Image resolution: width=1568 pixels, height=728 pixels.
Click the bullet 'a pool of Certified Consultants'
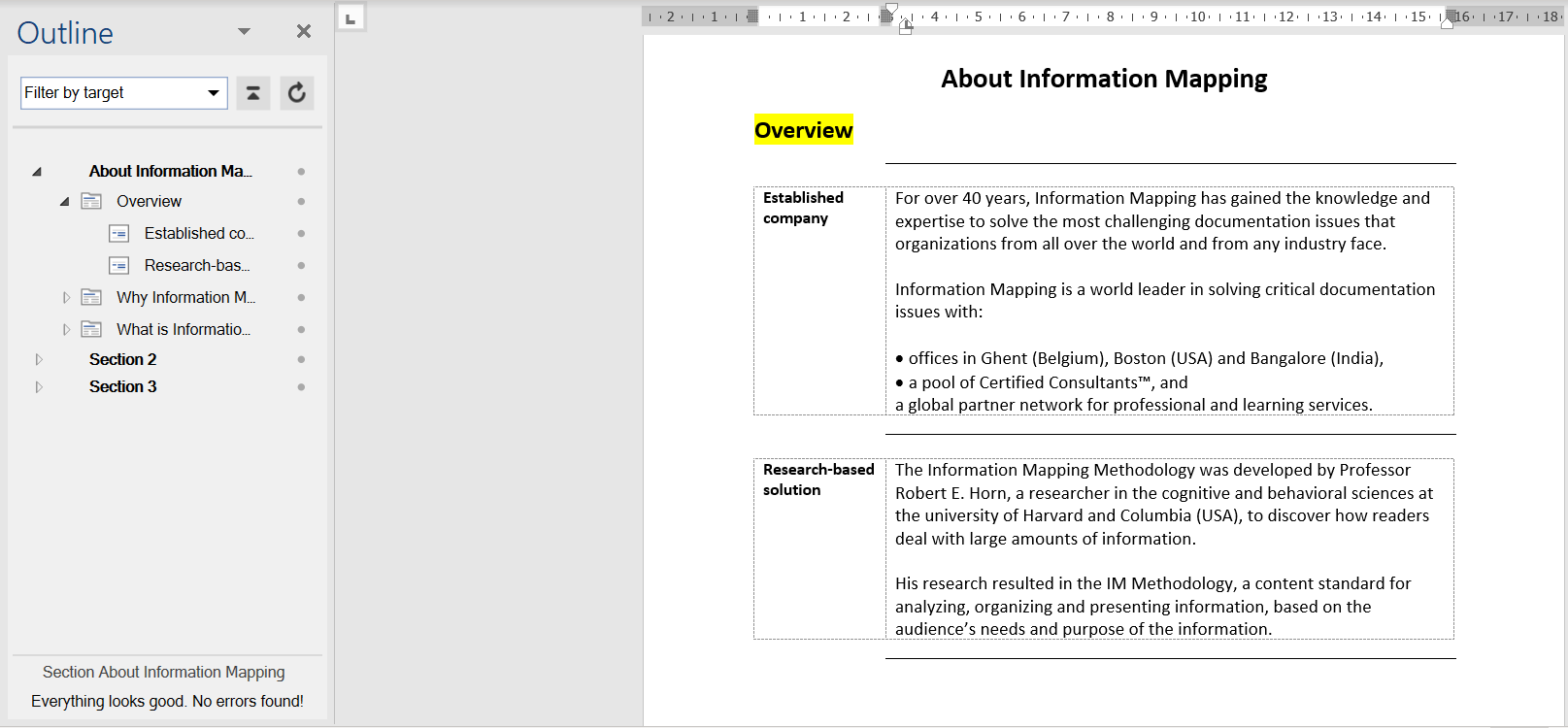[1041, 383]
